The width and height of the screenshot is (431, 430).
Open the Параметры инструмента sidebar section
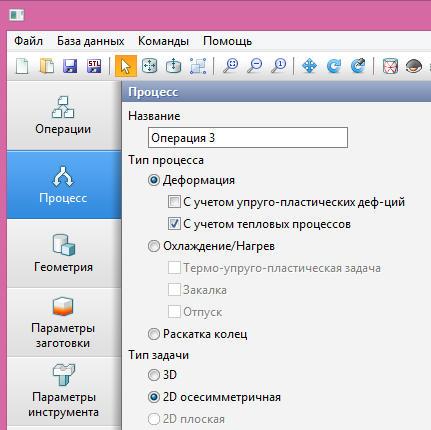click(63, 391)
